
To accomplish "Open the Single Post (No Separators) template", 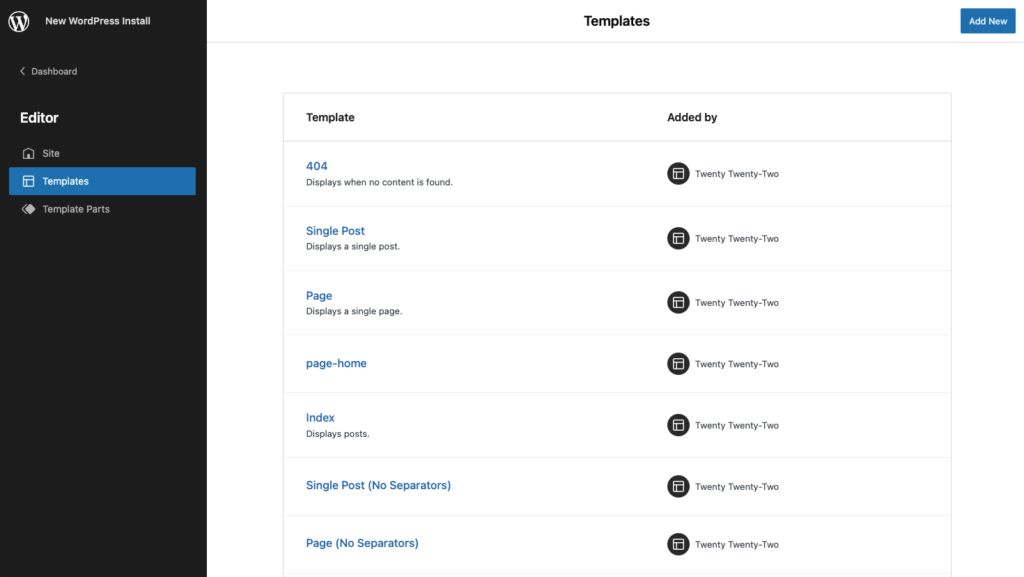I will 378,485.
